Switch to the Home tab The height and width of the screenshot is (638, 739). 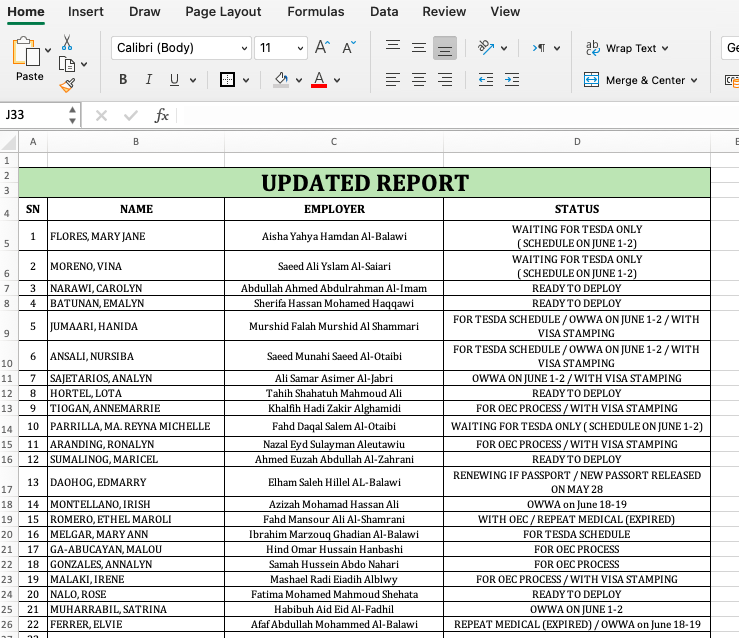(x=26, y=12)
